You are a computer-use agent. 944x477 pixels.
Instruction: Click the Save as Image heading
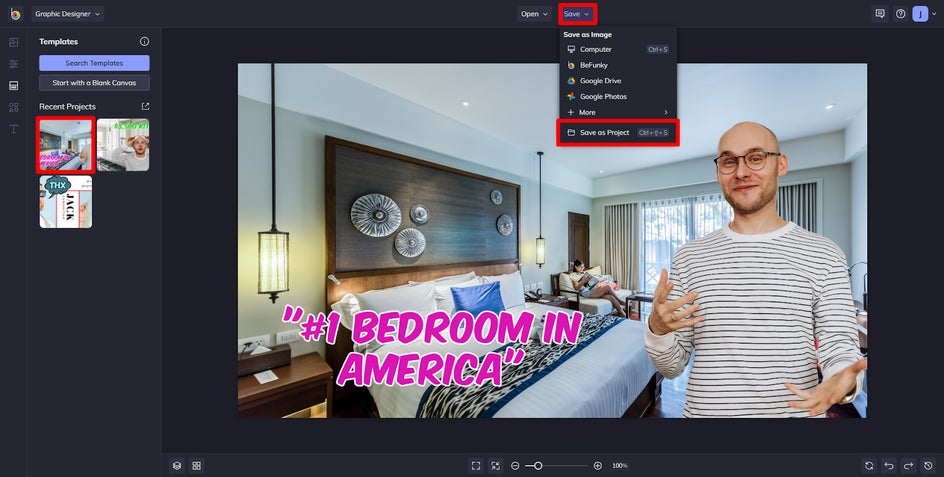(x=588, y=35)
